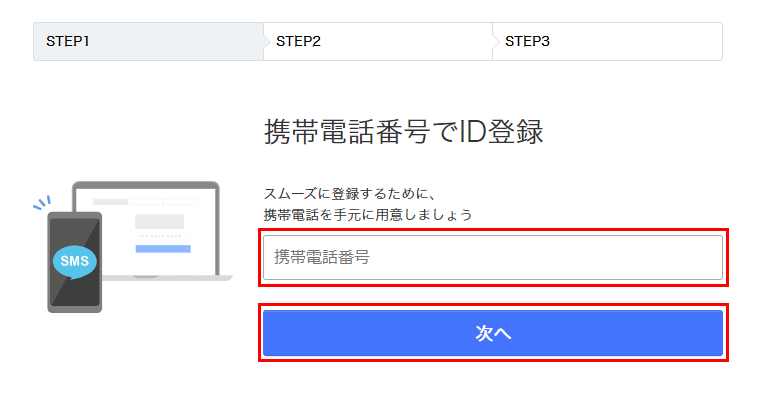The width and height of the screenshot is (758, 400).
Task: Focus the 携帯電話番号 input field
Action: coord(493,257)
